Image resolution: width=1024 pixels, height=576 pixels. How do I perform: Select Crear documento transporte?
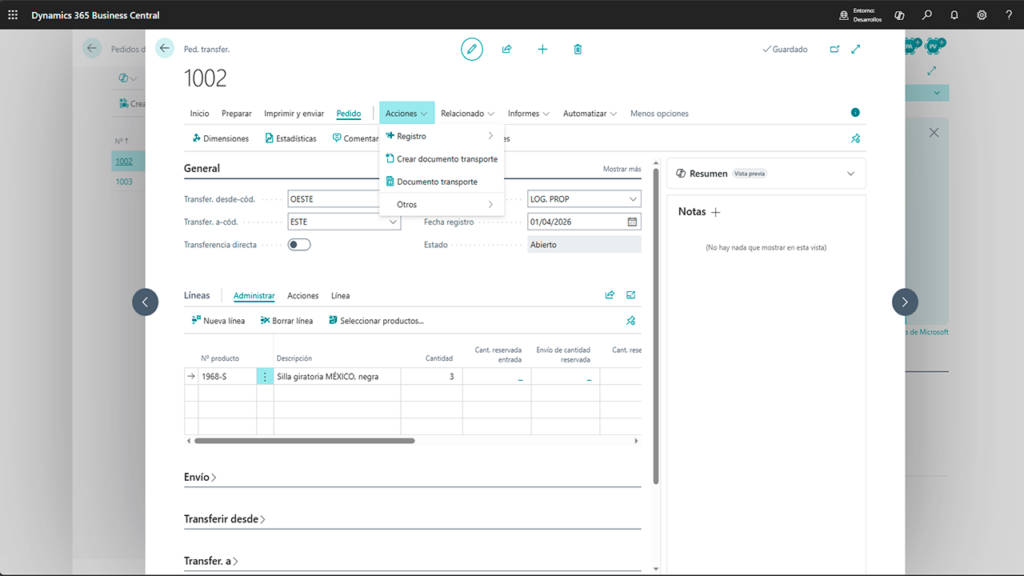pyautogui.click(x=441, y=159)
